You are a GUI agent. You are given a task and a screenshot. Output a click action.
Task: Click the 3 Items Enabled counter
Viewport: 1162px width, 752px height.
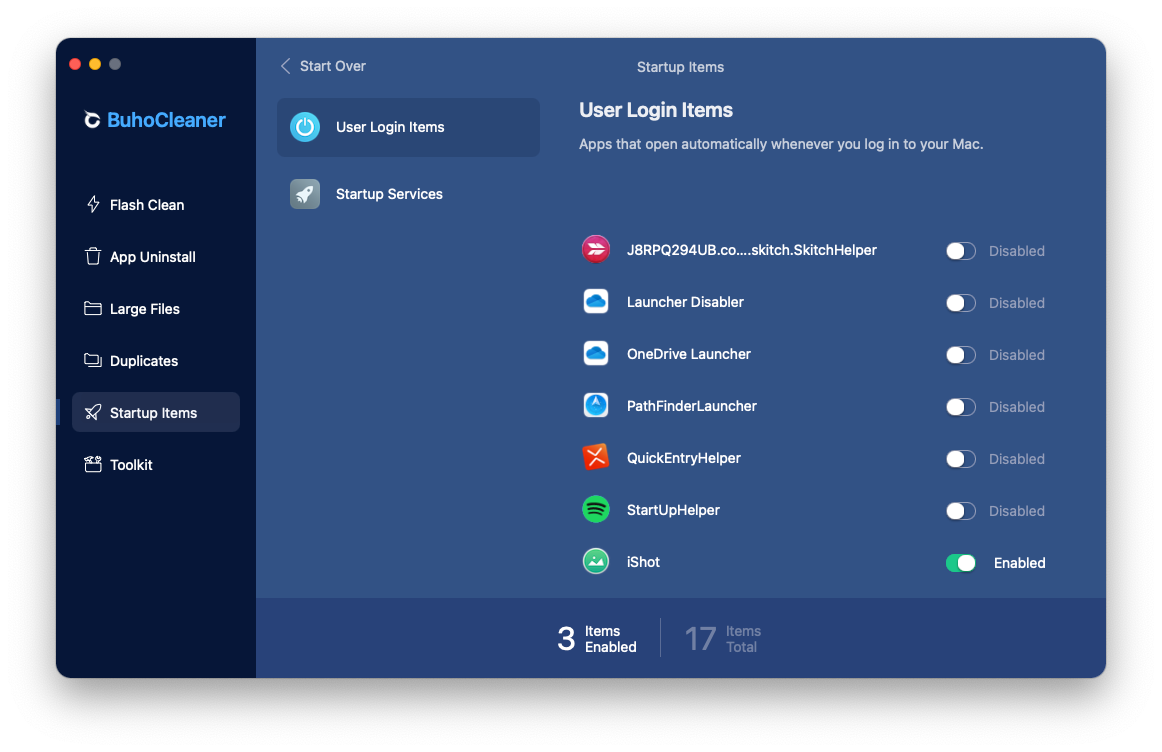coord(597,639)
